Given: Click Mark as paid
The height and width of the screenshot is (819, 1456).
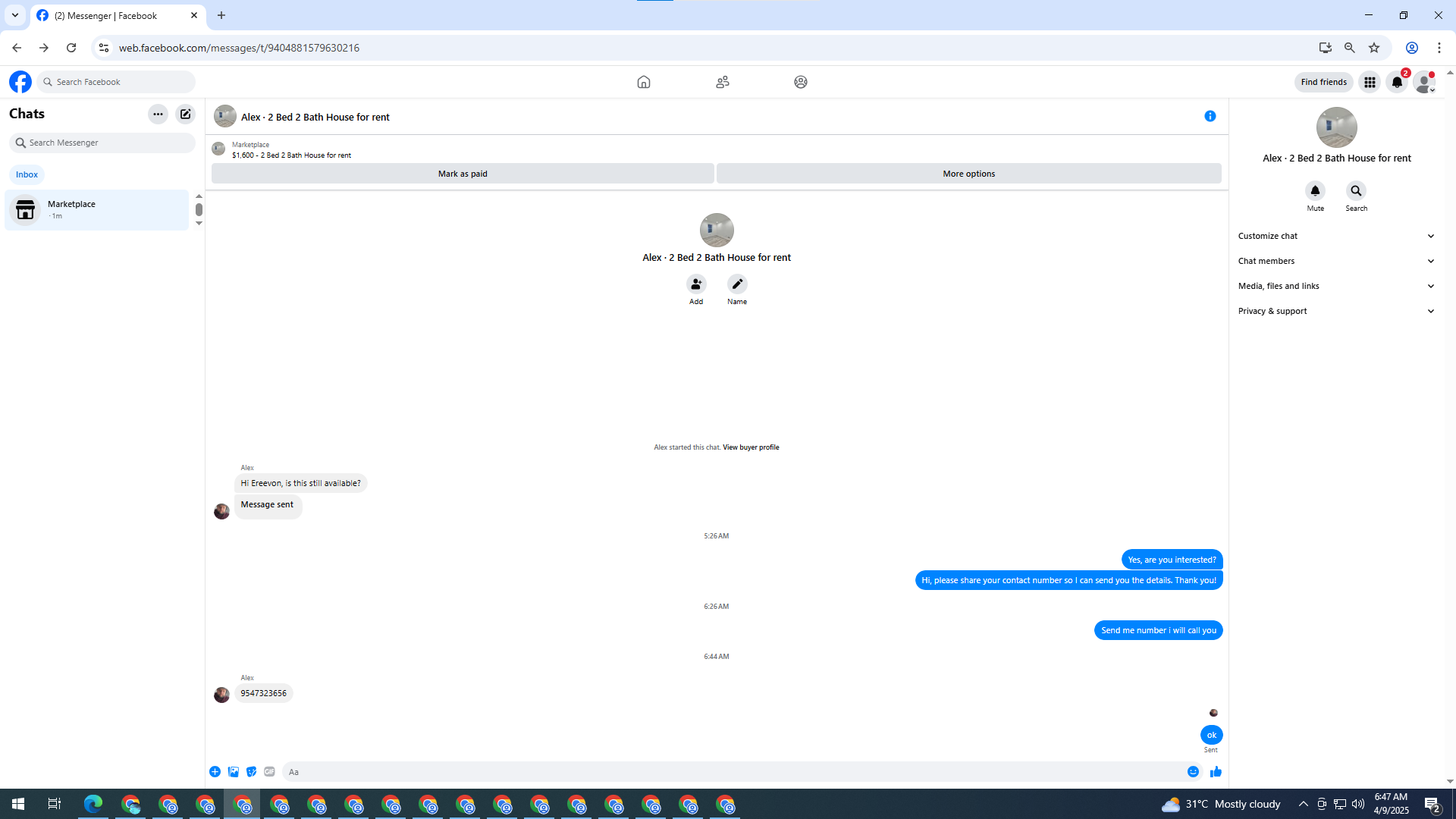Looking at the screenshot, I should [463, 174].
